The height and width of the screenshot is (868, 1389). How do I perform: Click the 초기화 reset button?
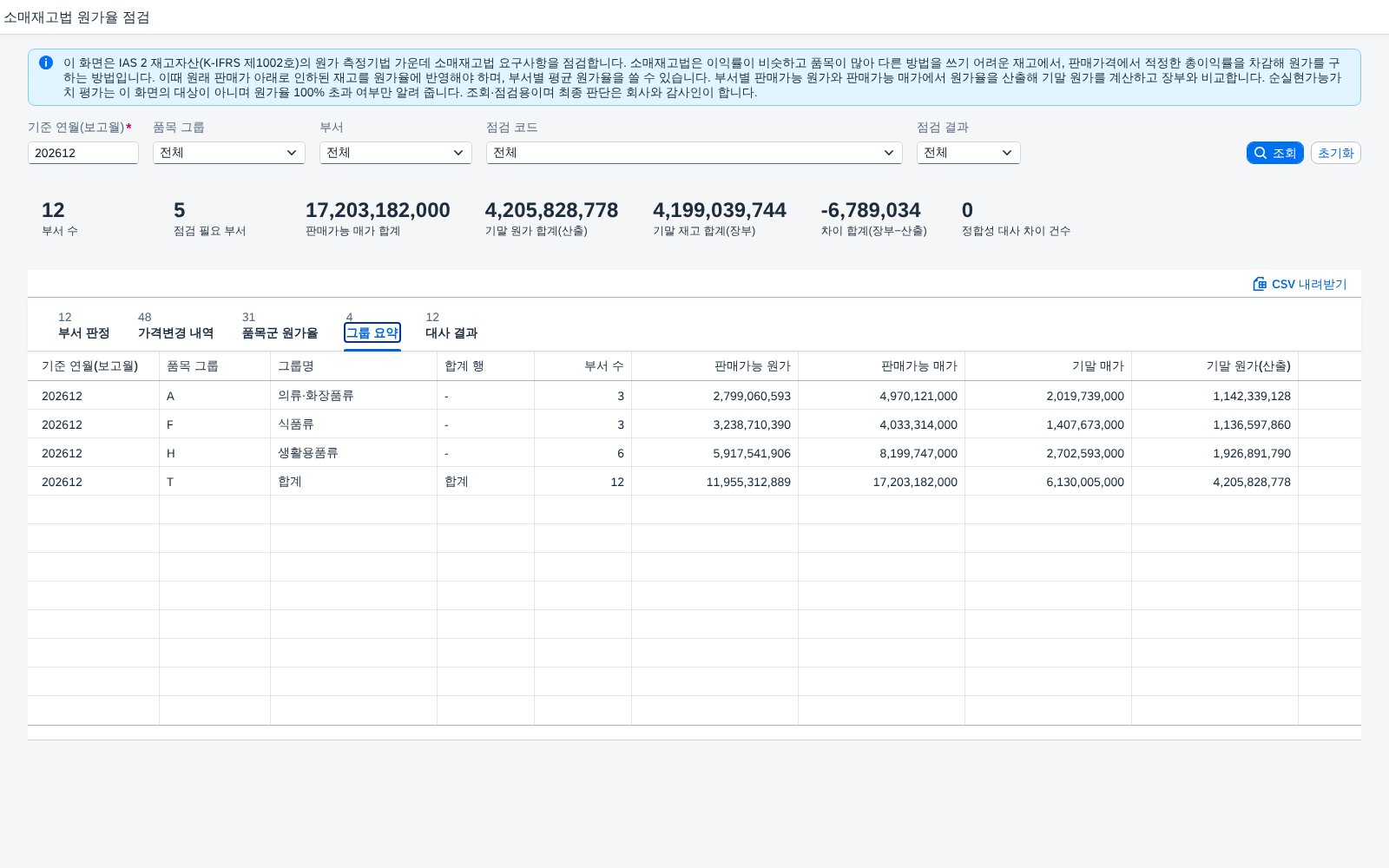[x=1335, y=153]
